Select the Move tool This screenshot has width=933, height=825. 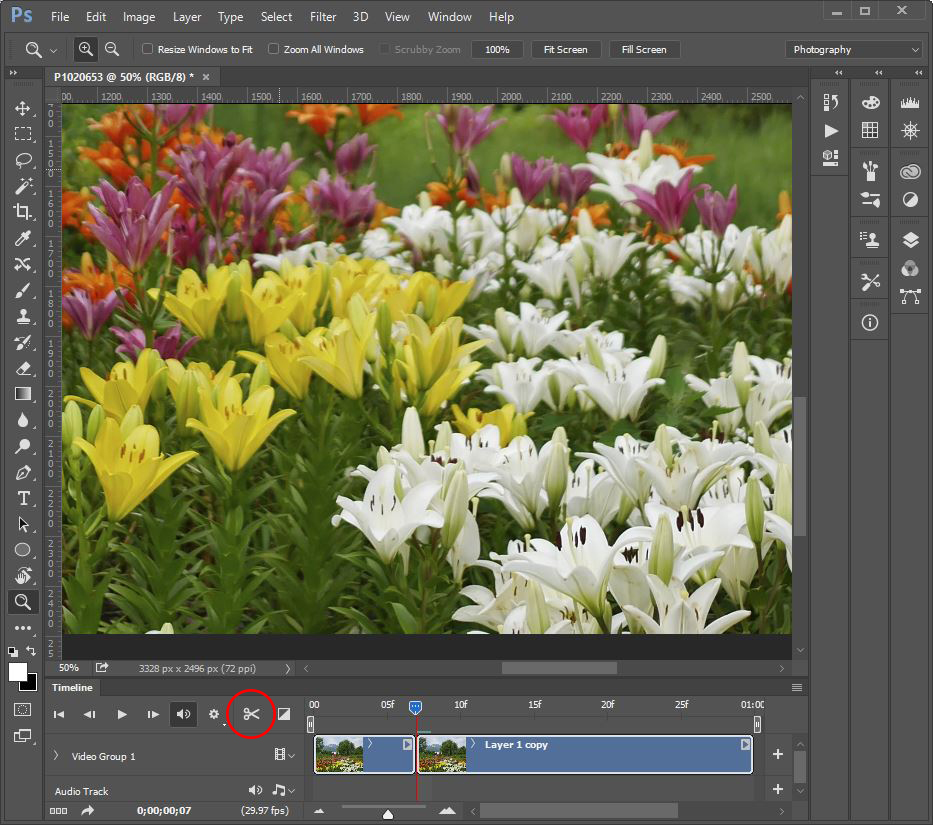[x=22, y=108]
